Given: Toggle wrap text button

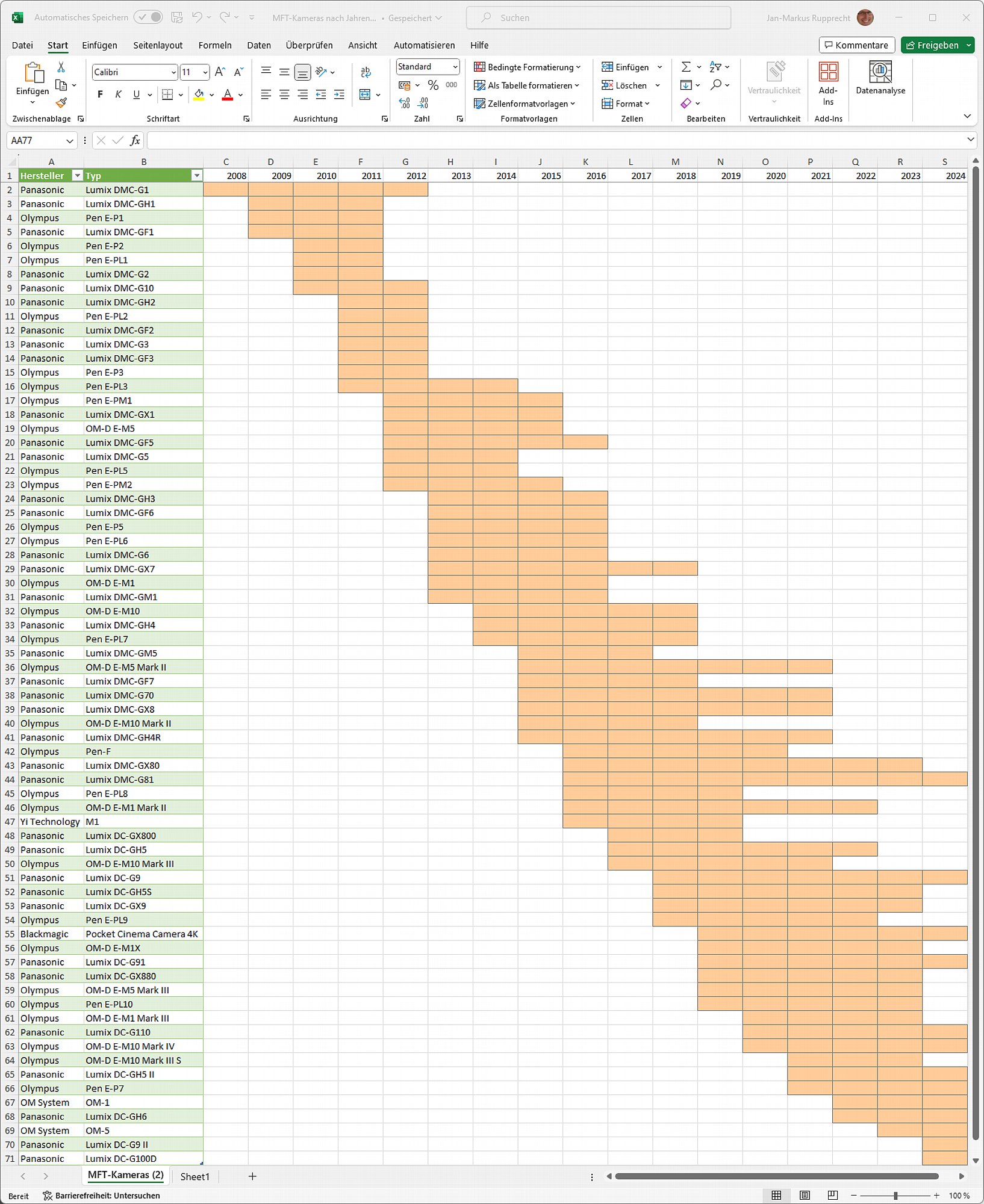Looking at the screenshot, I should click(366, 72).
